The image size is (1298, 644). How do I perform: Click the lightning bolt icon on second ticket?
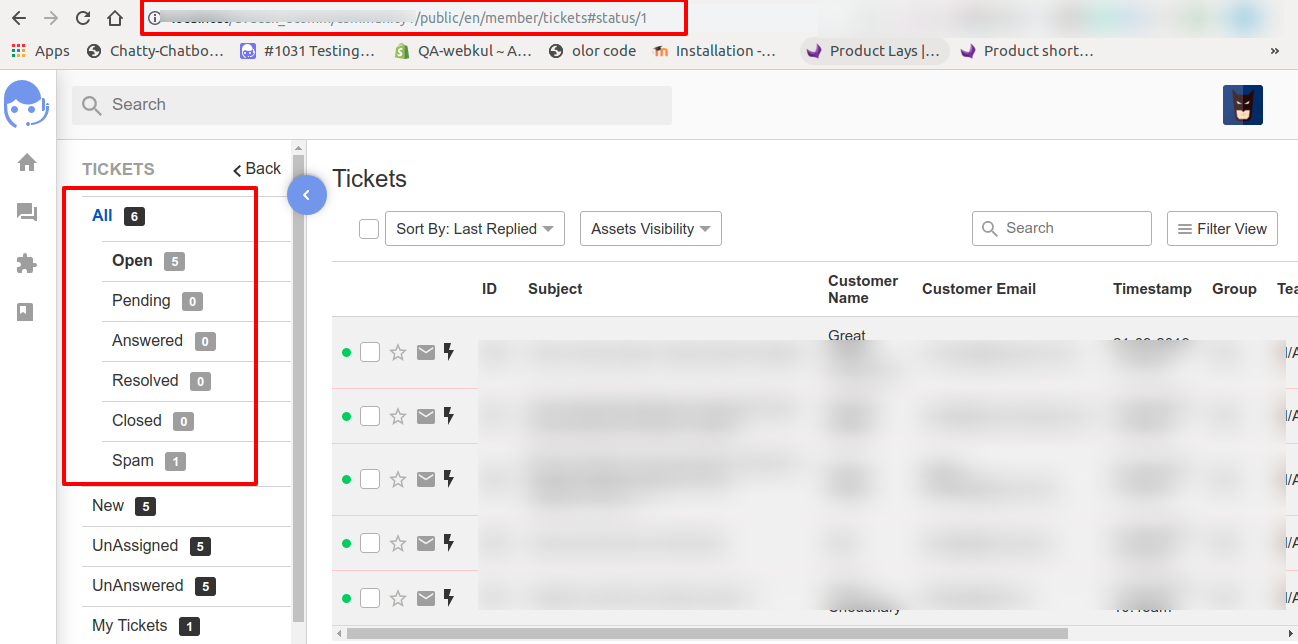pos(449,416)
